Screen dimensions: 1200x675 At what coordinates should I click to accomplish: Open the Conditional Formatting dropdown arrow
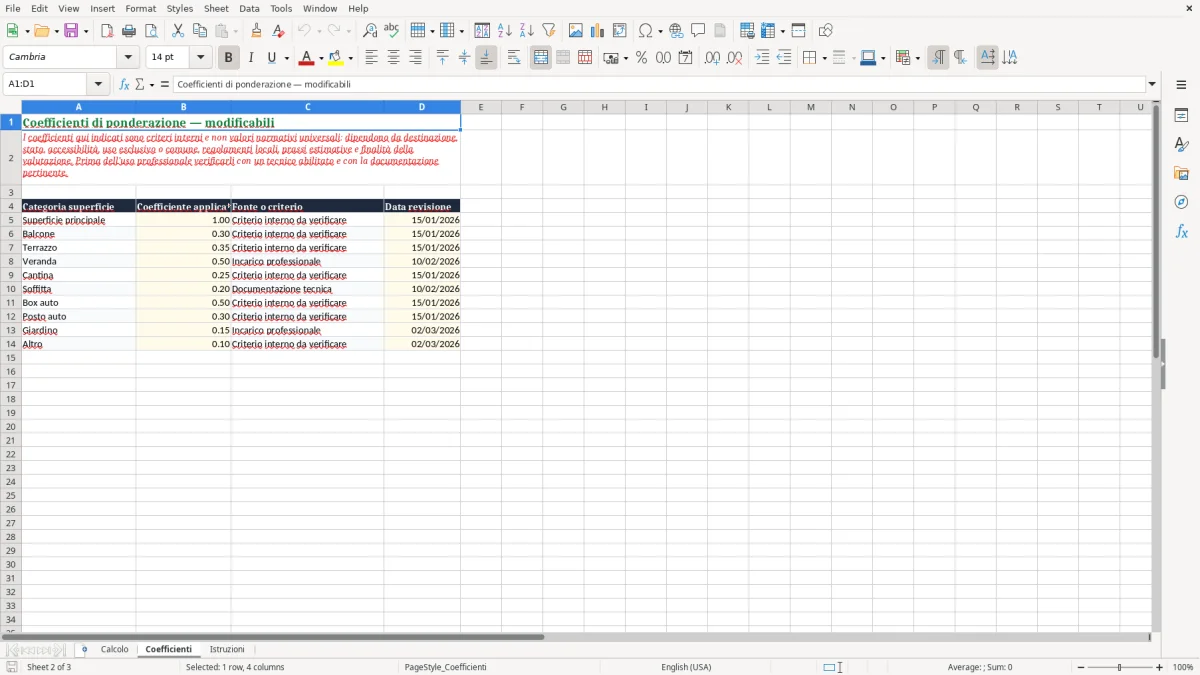[917, 58]
